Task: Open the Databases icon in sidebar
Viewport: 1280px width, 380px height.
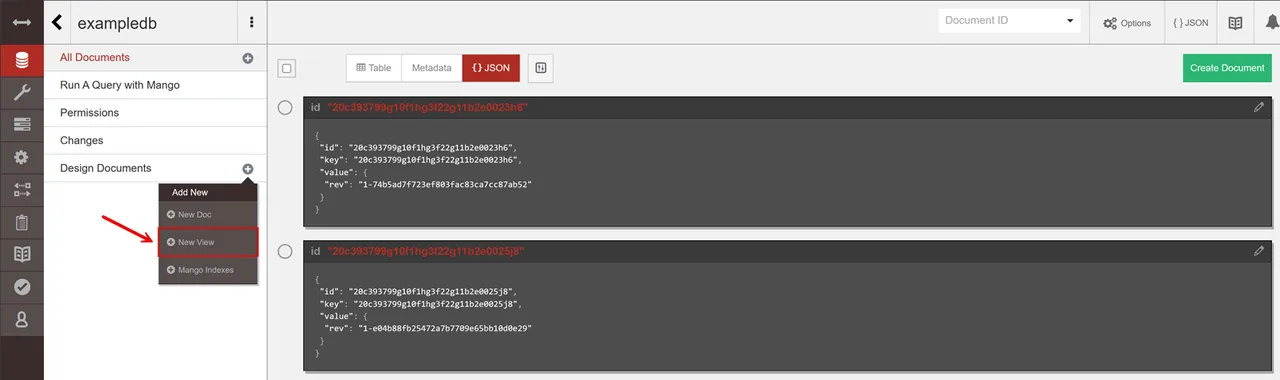Action: coord(21,60)
